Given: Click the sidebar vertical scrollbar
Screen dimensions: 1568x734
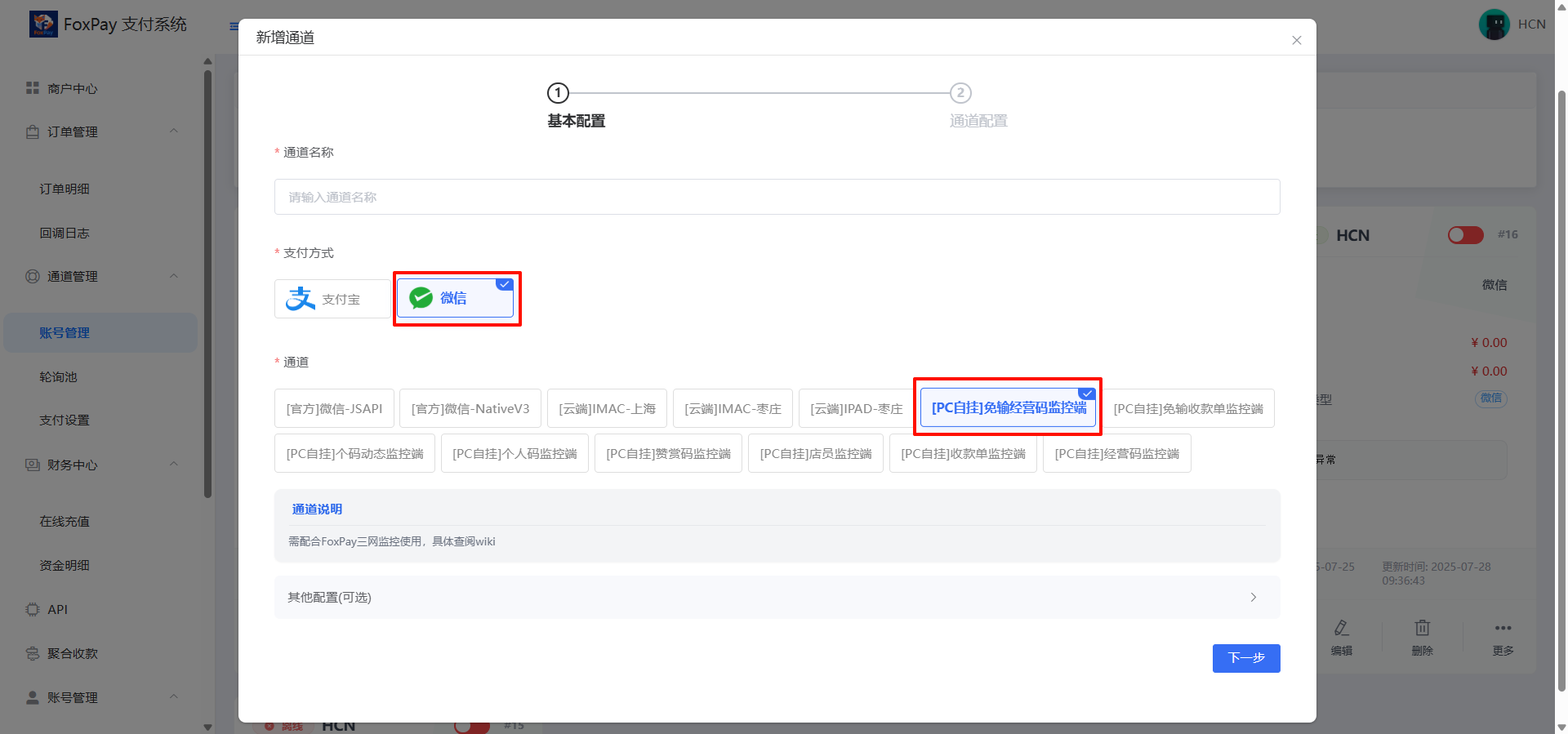Looking at the screenshot, I should pos(207,286).
